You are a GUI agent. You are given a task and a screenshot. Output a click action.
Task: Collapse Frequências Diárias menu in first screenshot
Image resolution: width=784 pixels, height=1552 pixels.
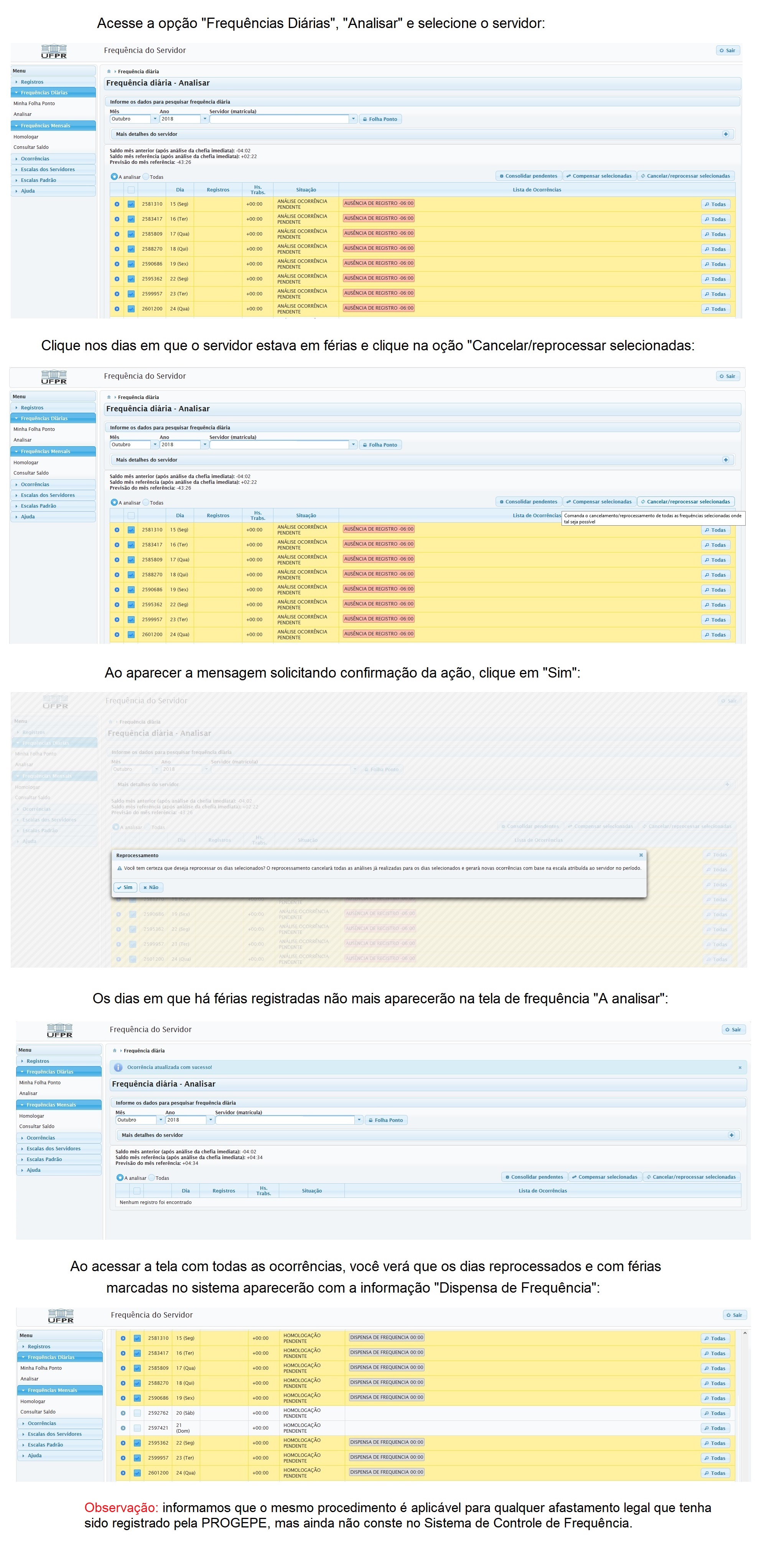53,92
